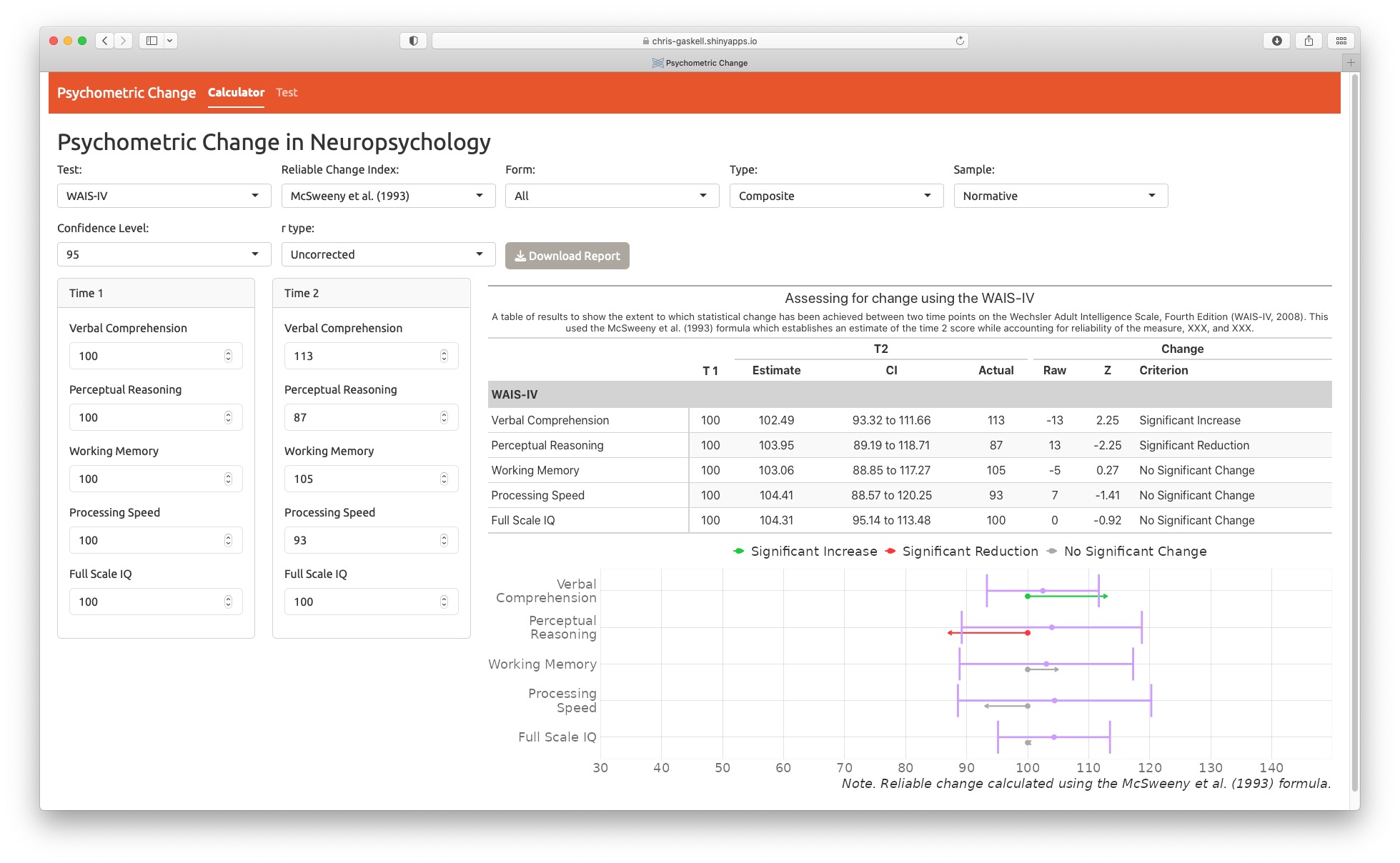
Task: Click Time 2 Perceptual Reasoning stepper arrows
Action: pos(444,417)
